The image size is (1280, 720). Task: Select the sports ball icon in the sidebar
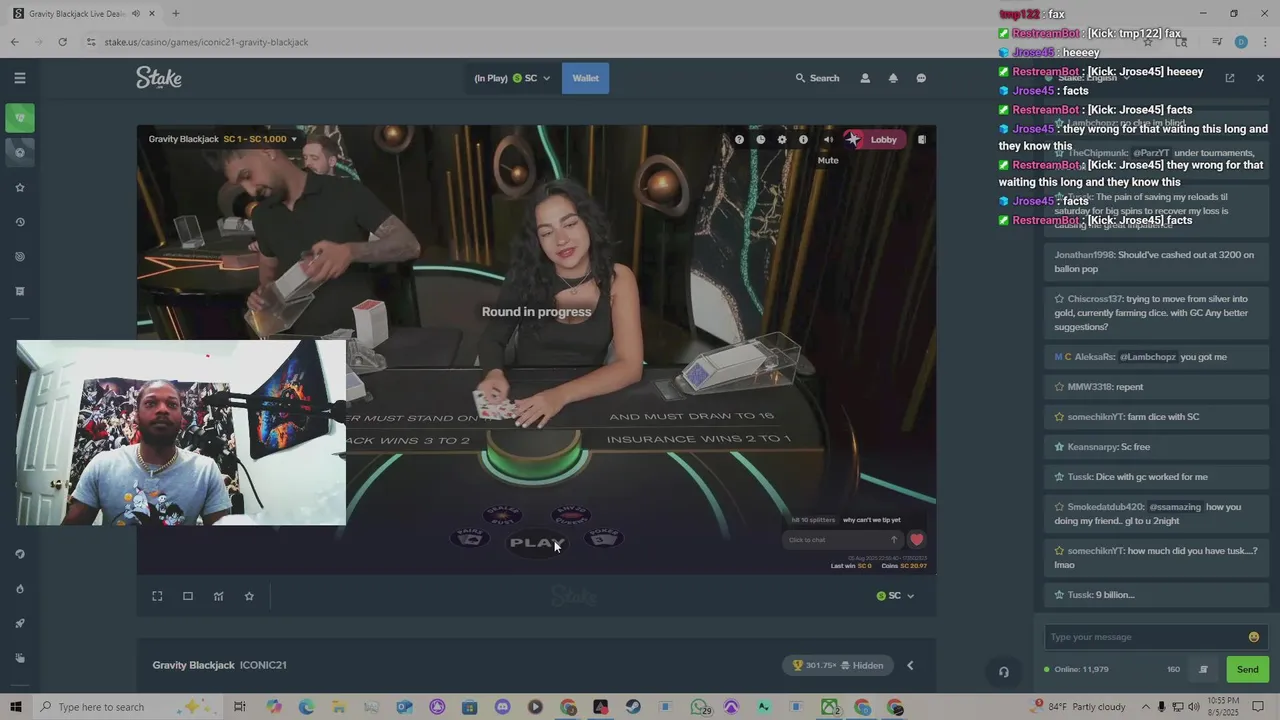[19, 152]
